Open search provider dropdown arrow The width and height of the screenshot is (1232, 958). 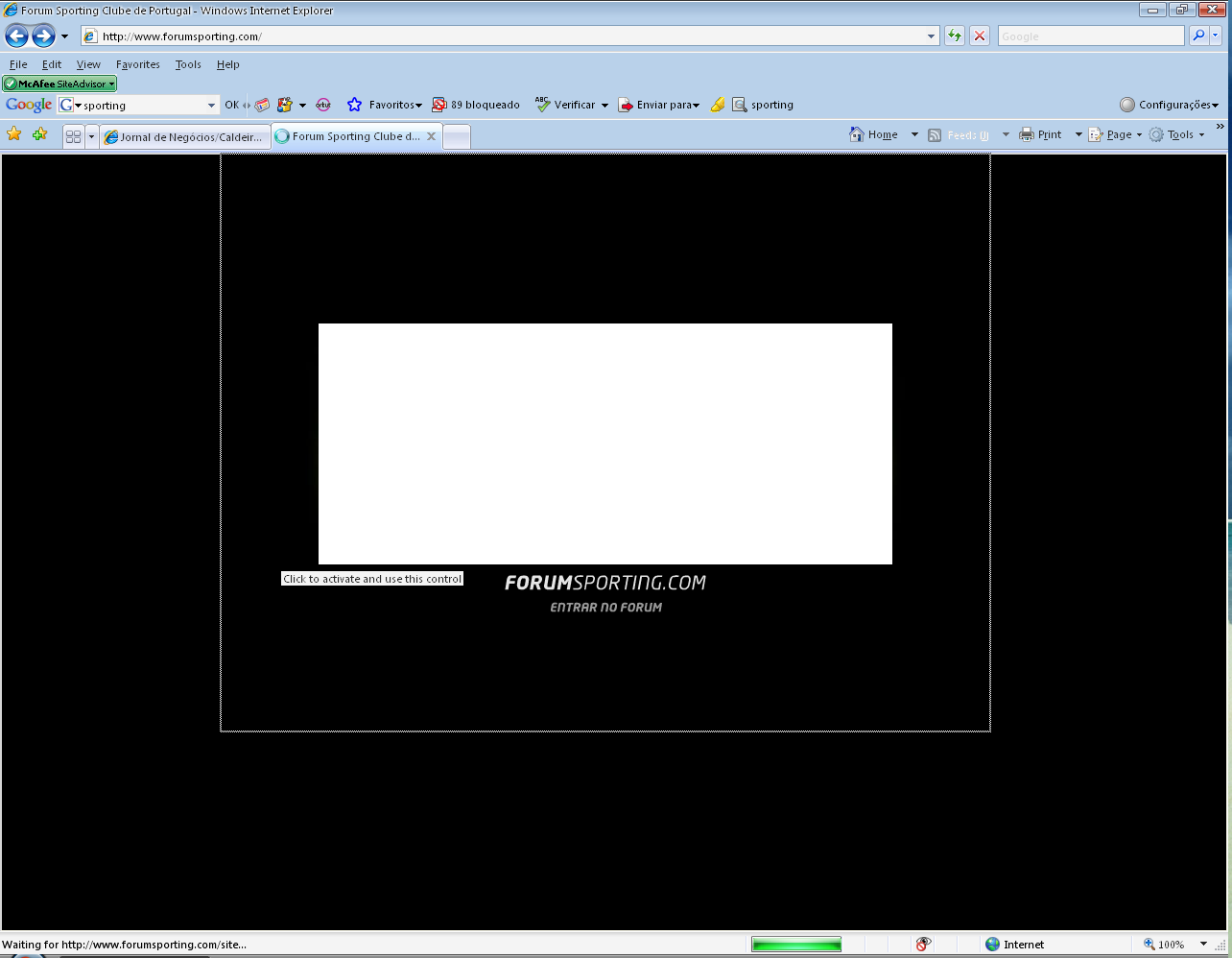pyautogui.click(x=1216, y=36)
